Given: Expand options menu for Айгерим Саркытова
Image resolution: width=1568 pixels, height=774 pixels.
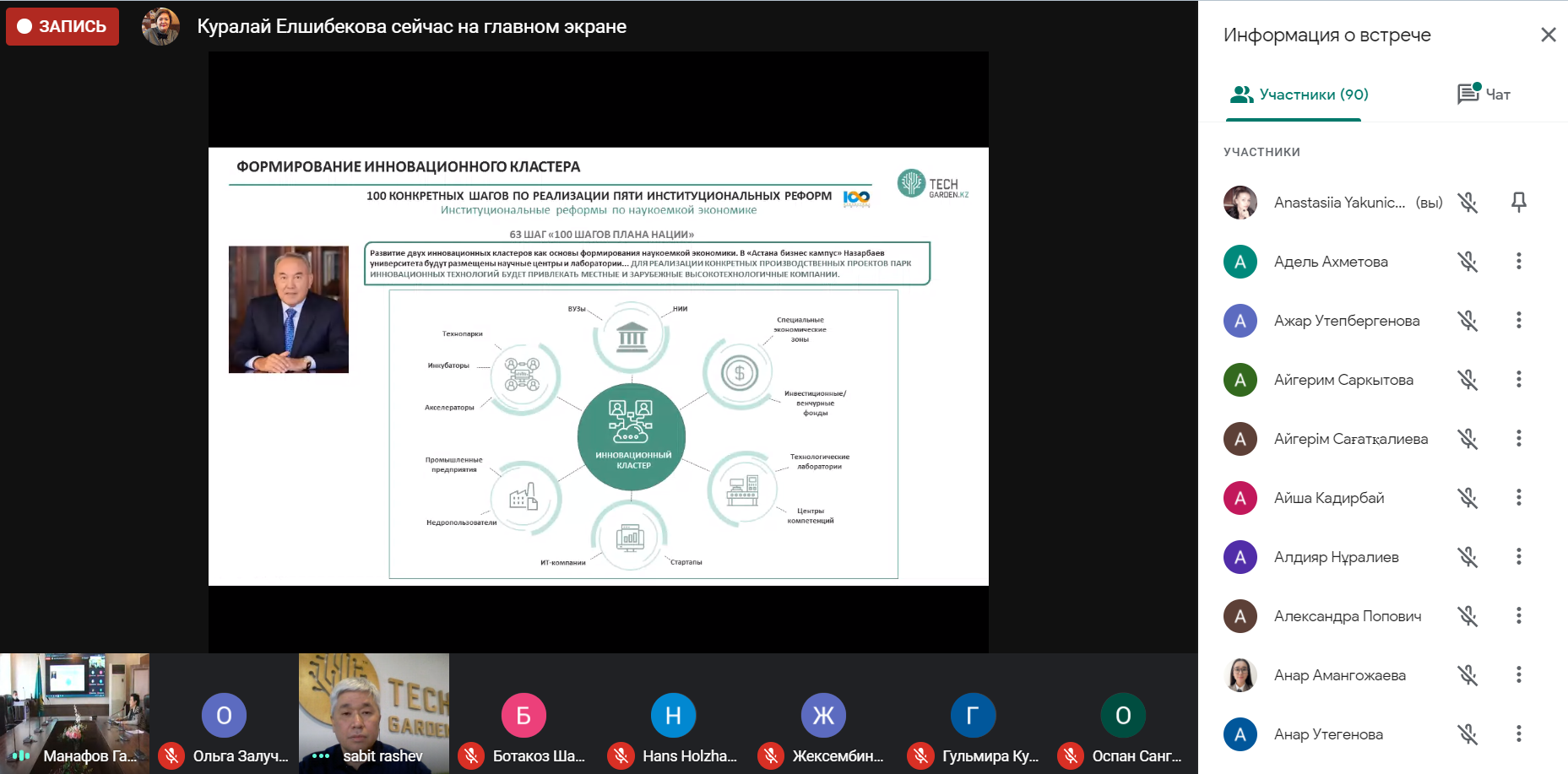Looking at the screenshot, I should (x=1518, y=380).
